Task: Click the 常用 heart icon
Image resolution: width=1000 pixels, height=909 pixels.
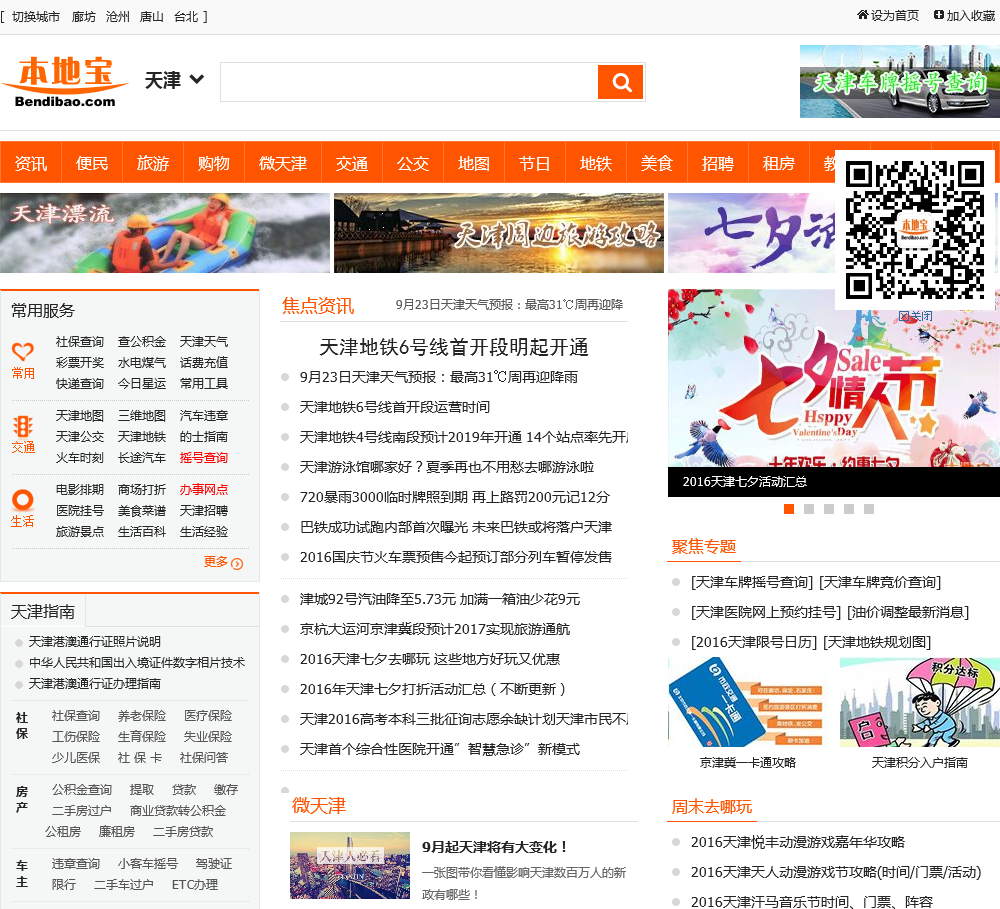Action: click(x=23, y=351)
